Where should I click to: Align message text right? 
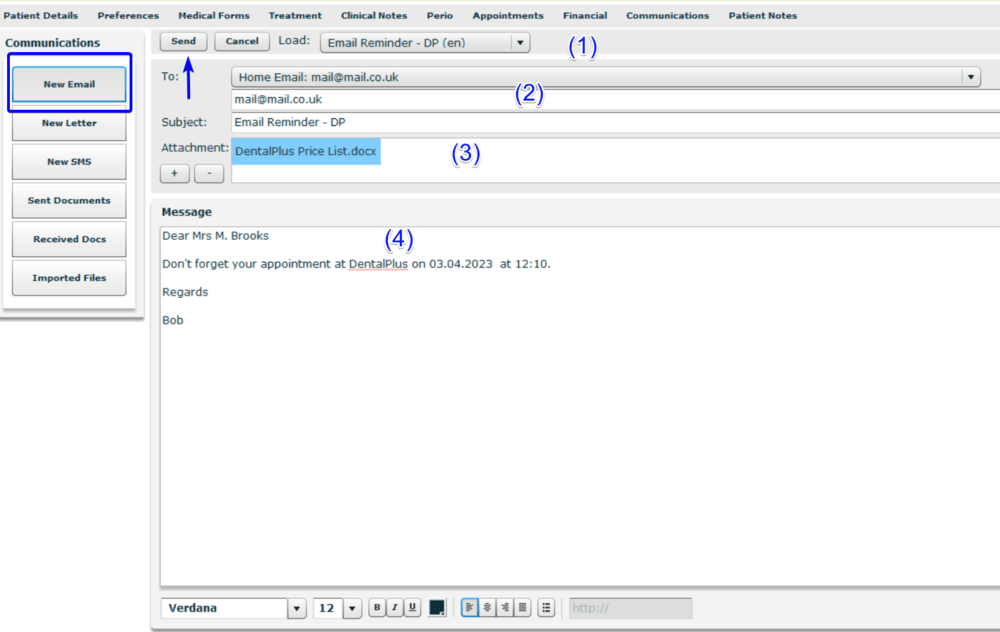tap(504, 608)
